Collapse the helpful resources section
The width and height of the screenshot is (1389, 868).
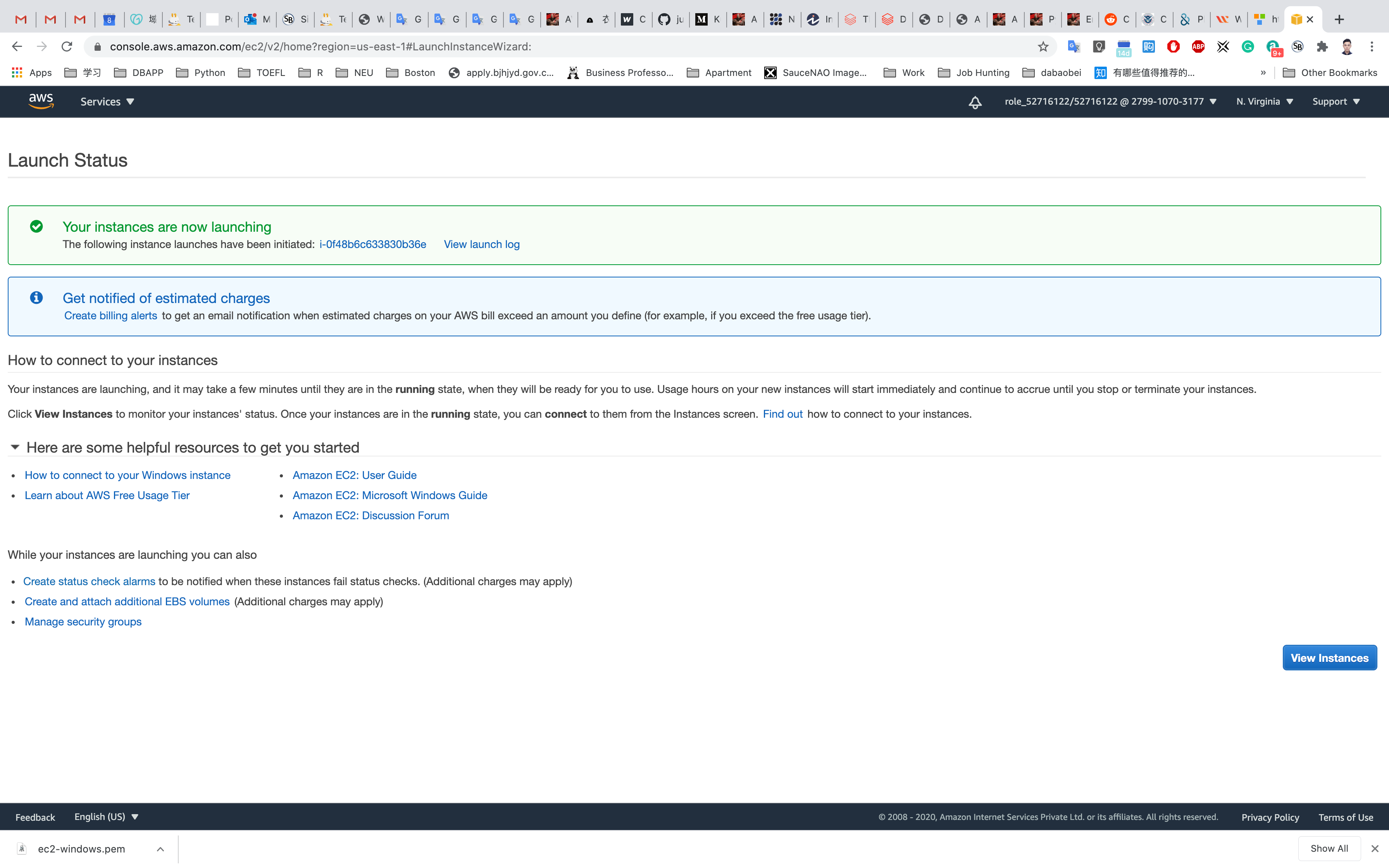(15, 447)
